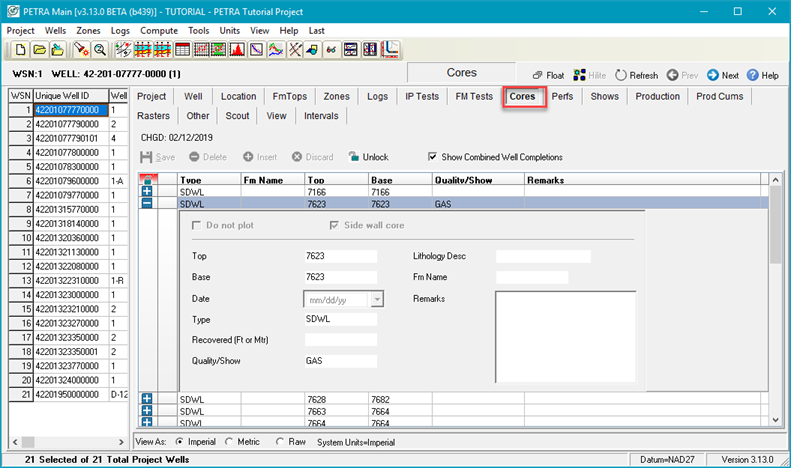Viewport: 791px width, 468px height.
Task: Select the Raw view radio button
Action: tap(280, 442)
